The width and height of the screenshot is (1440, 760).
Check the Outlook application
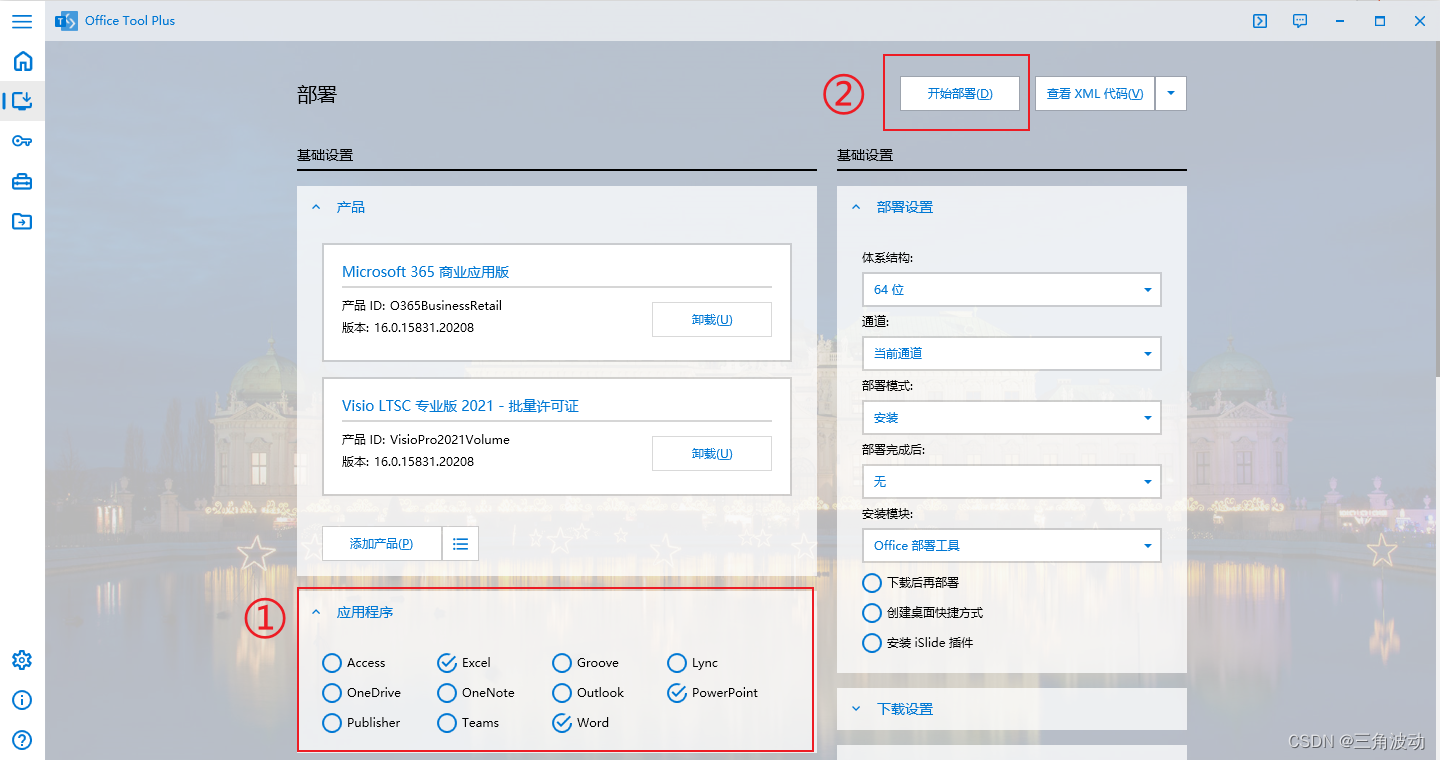pyautogui.click(x=562, y=693)
